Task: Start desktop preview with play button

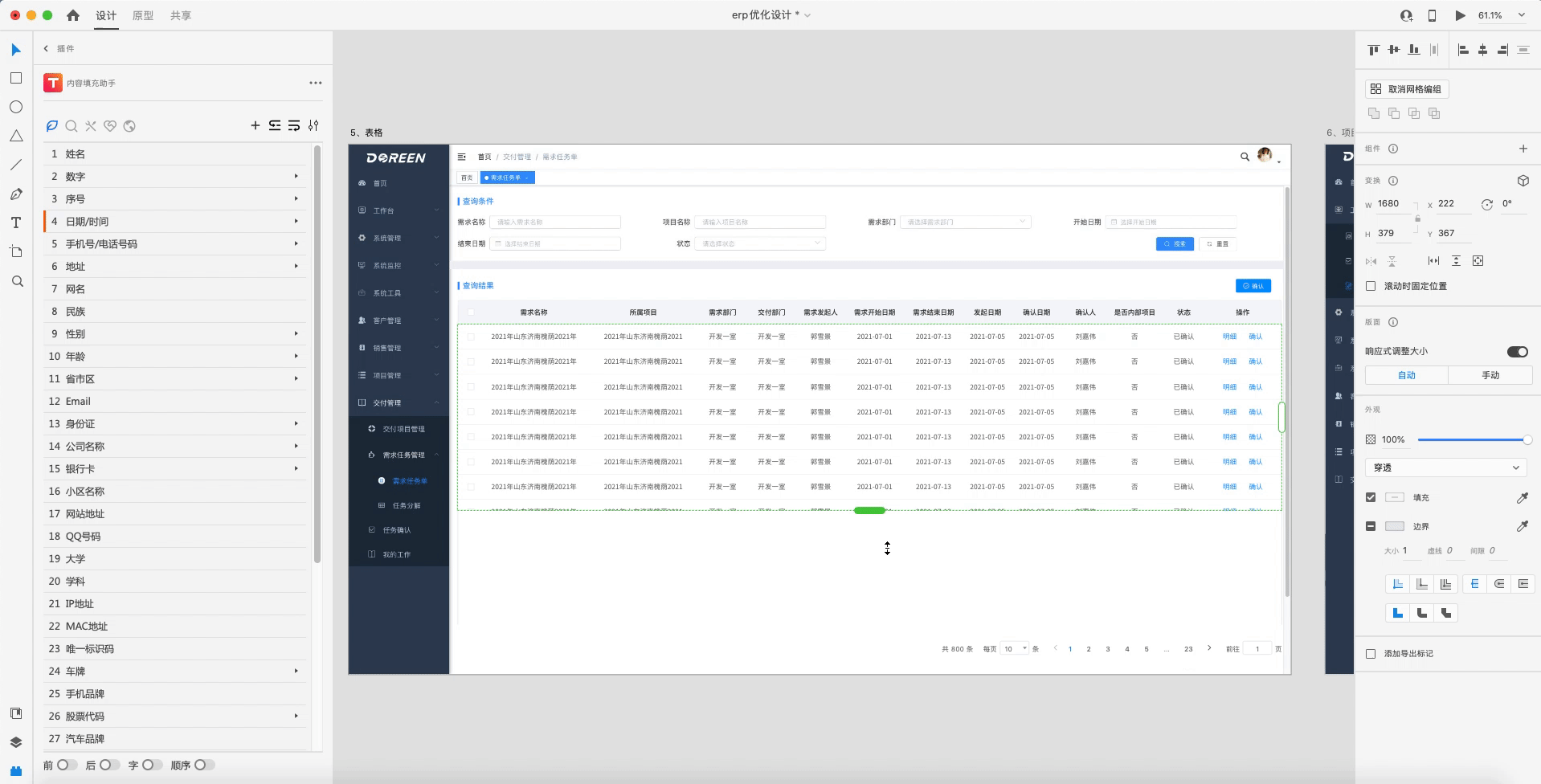Action: [x=1460, y=15]
